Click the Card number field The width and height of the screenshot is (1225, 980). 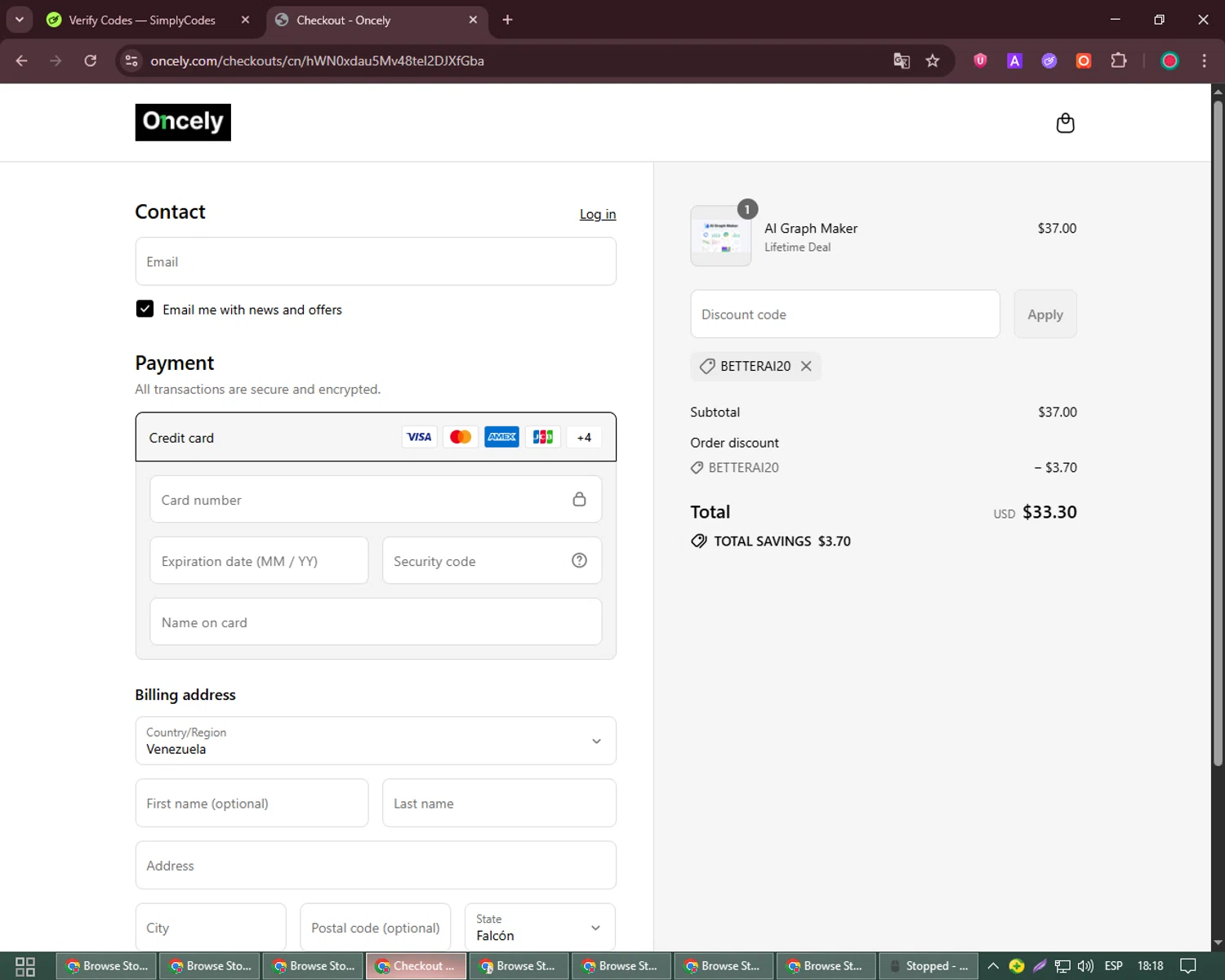[x=376, y=499]
